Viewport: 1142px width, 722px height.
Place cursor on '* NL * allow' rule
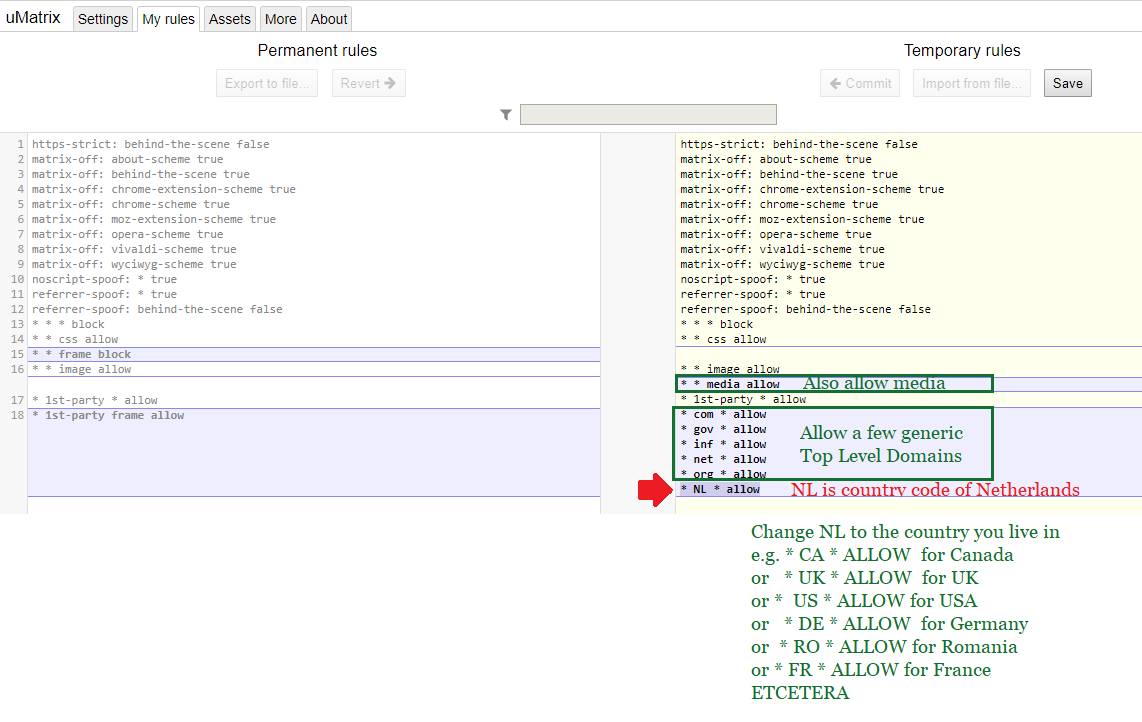click(x=720, y=489)
